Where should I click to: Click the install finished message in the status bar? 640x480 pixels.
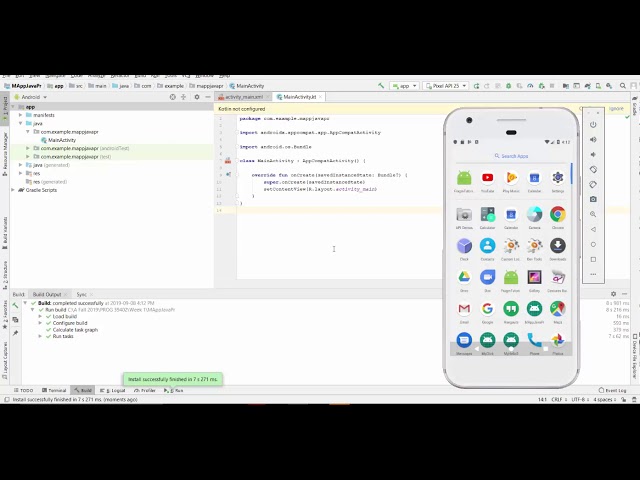(75, 400)
